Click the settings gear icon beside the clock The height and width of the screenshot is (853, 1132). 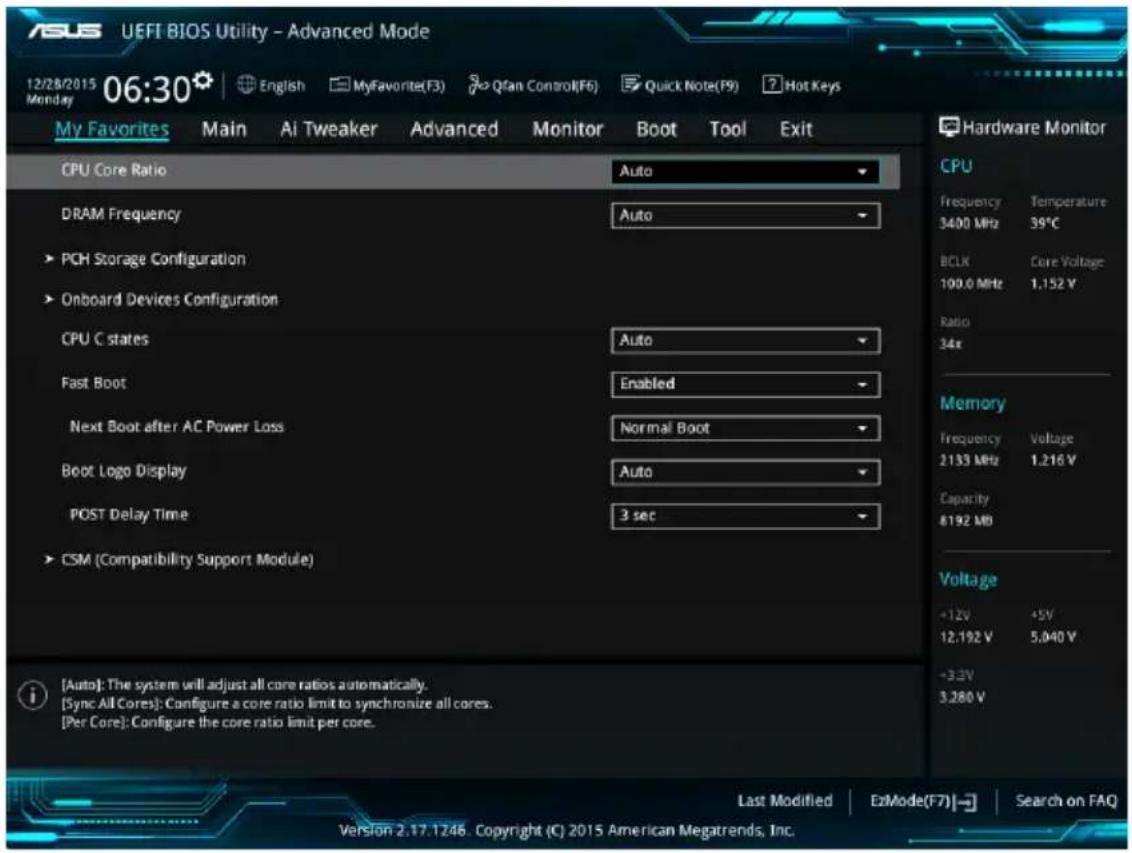pyautogui.click(x=204, y=80)
